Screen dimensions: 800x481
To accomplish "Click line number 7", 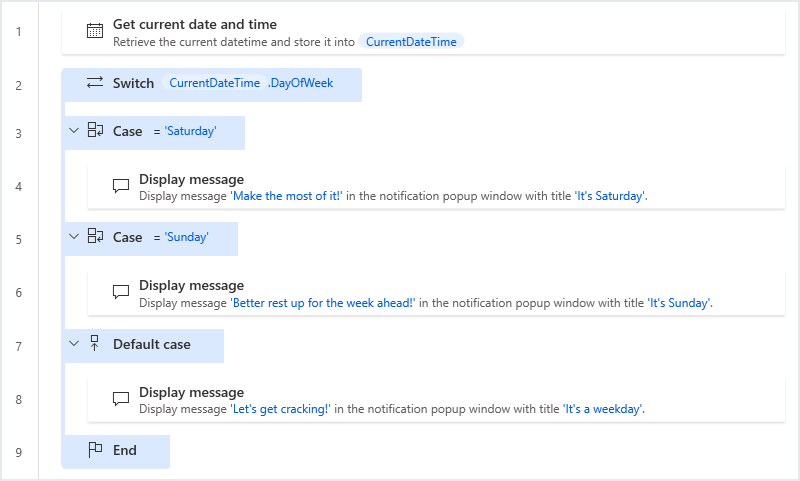I will pyautogui.click(x=19, y=347).
